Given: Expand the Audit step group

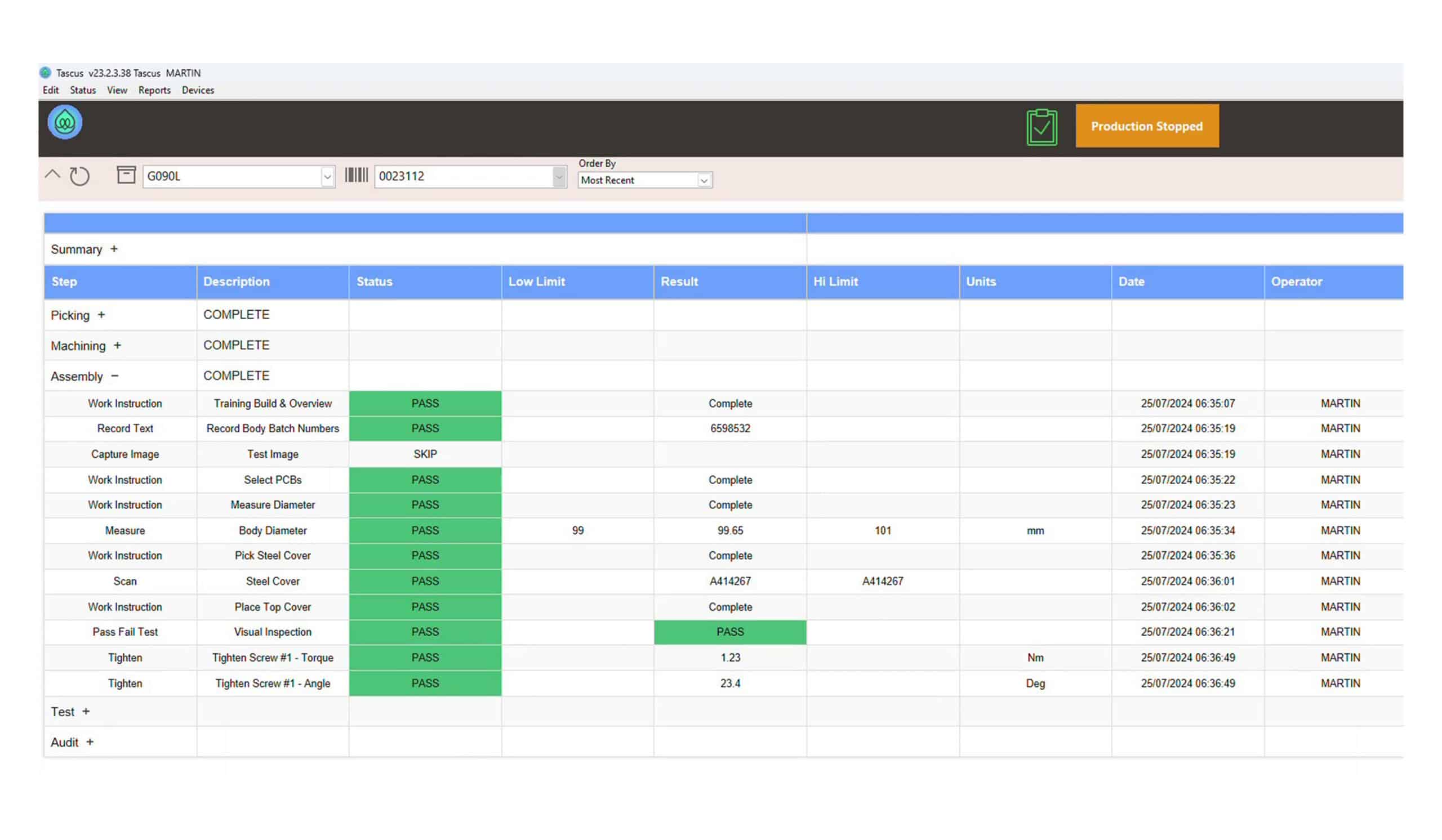Looking at the screenshot, I should point(90,741).
